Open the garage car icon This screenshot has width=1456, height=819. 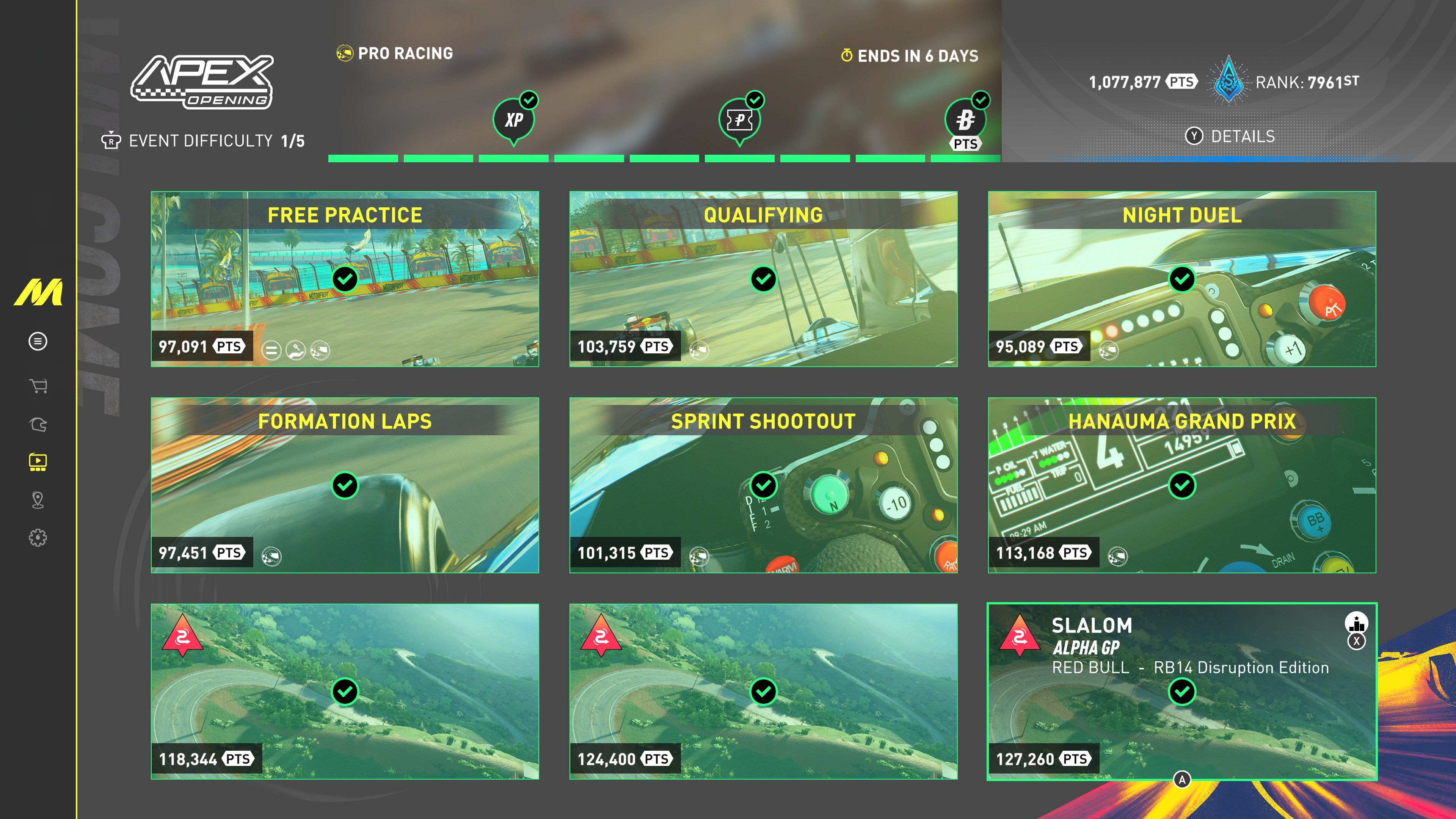[x=38, y=425]
